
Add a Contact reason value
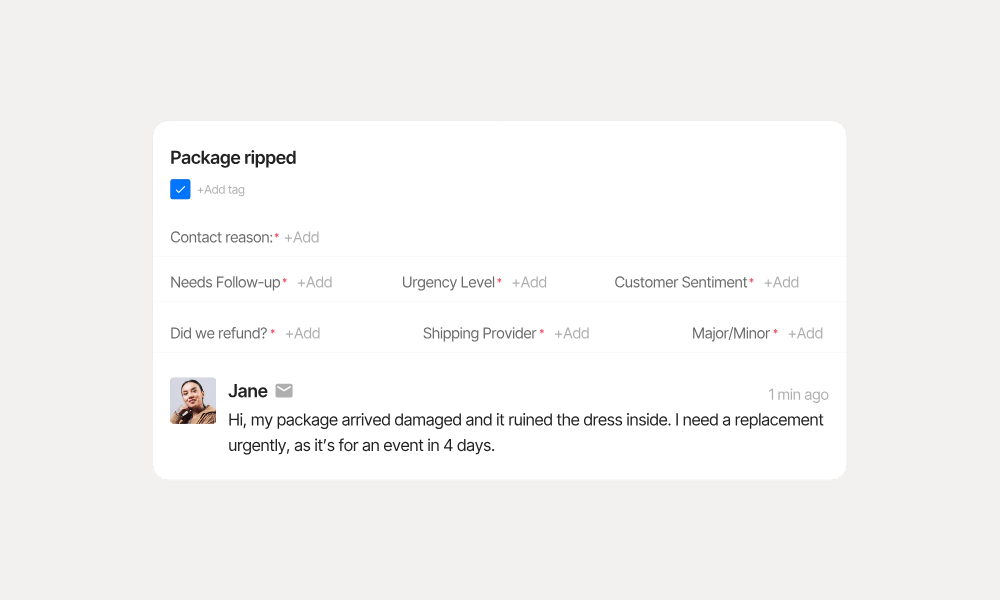click(302, 238)
